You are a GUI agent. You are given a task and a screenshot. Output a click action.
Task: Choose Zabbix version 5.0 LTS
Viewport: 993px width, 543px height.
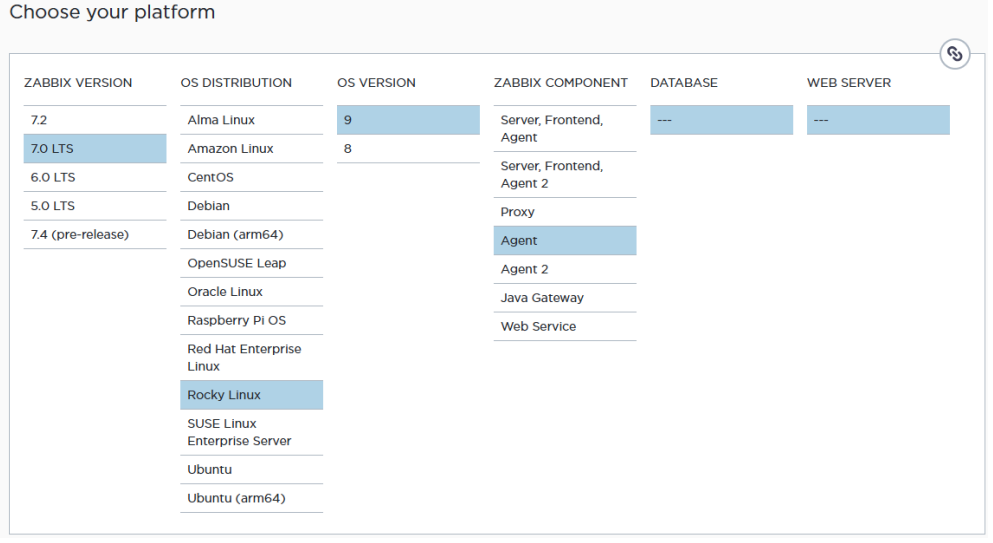[x=95, y=206]
